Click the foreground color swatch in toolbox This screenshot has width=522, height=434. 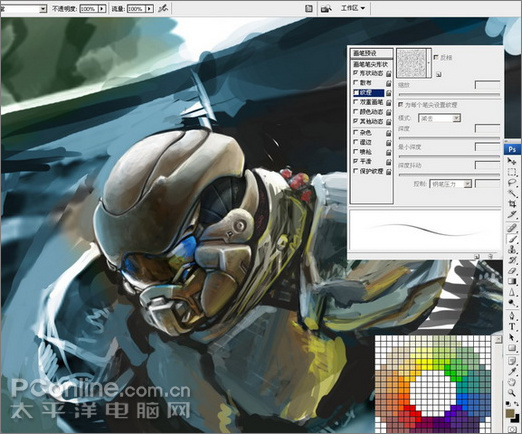(510, 414)
